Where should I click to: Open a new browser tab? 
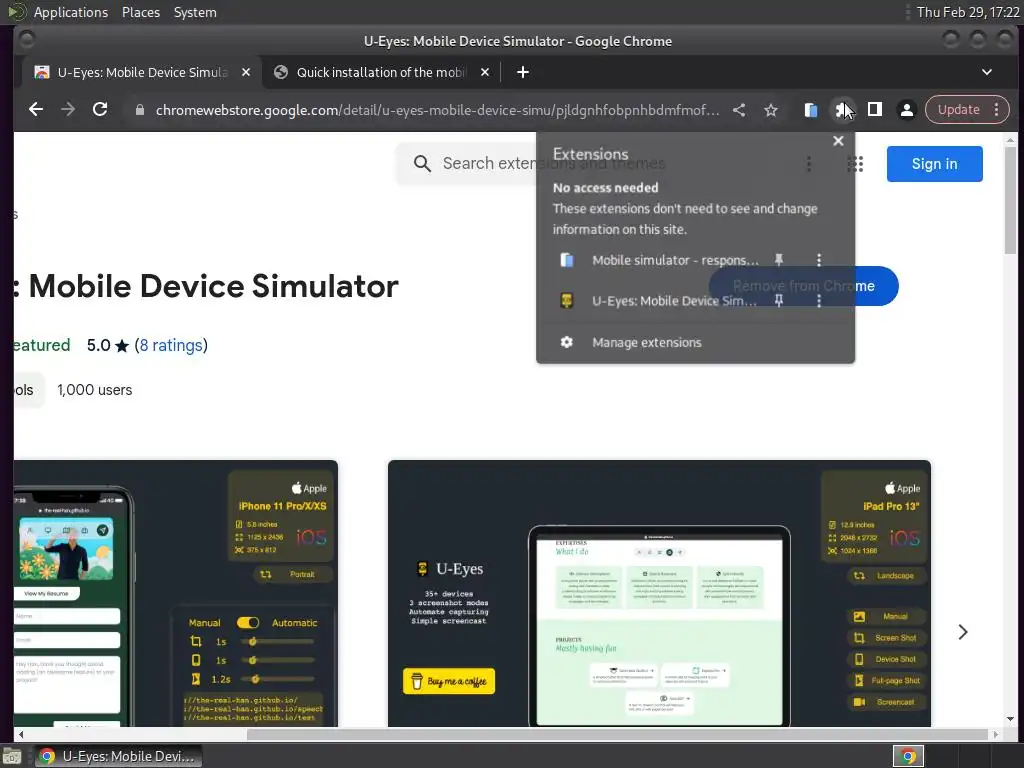tap(522, 72)
